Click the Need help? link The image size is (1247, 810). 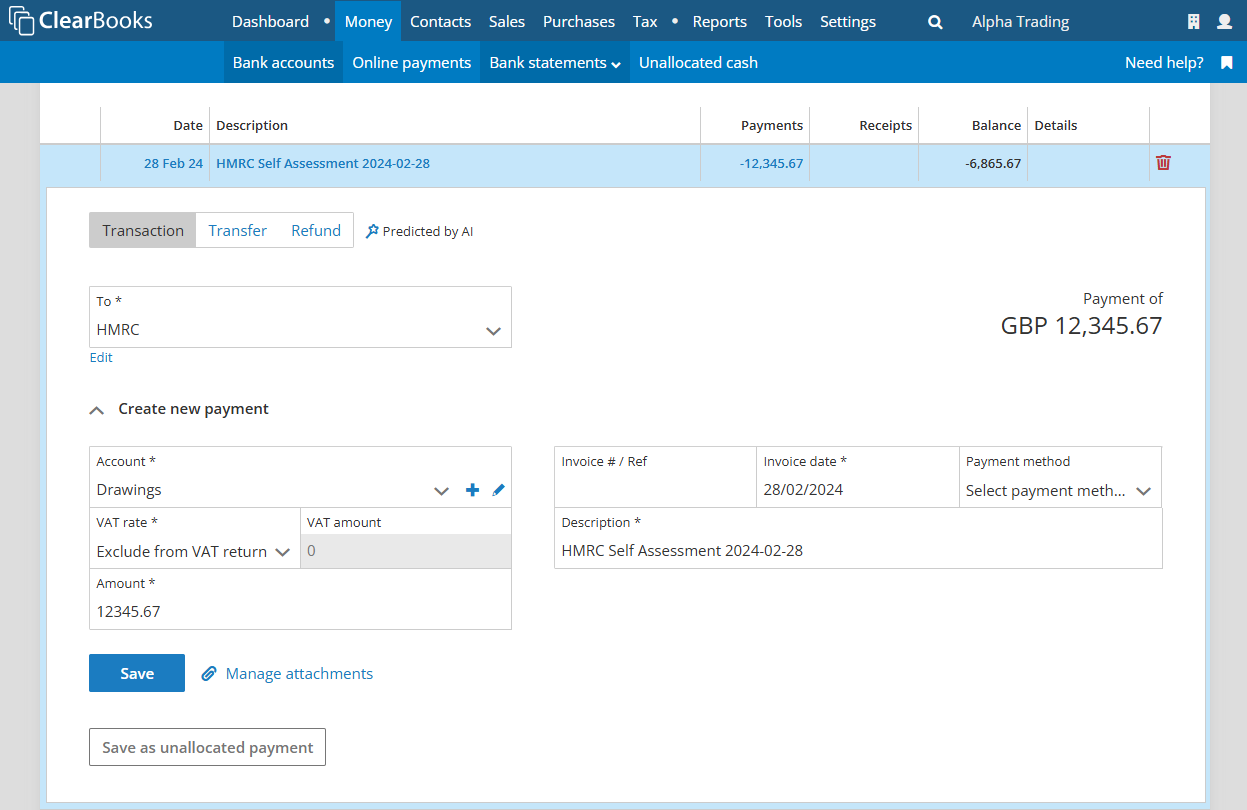(1164, 62)
